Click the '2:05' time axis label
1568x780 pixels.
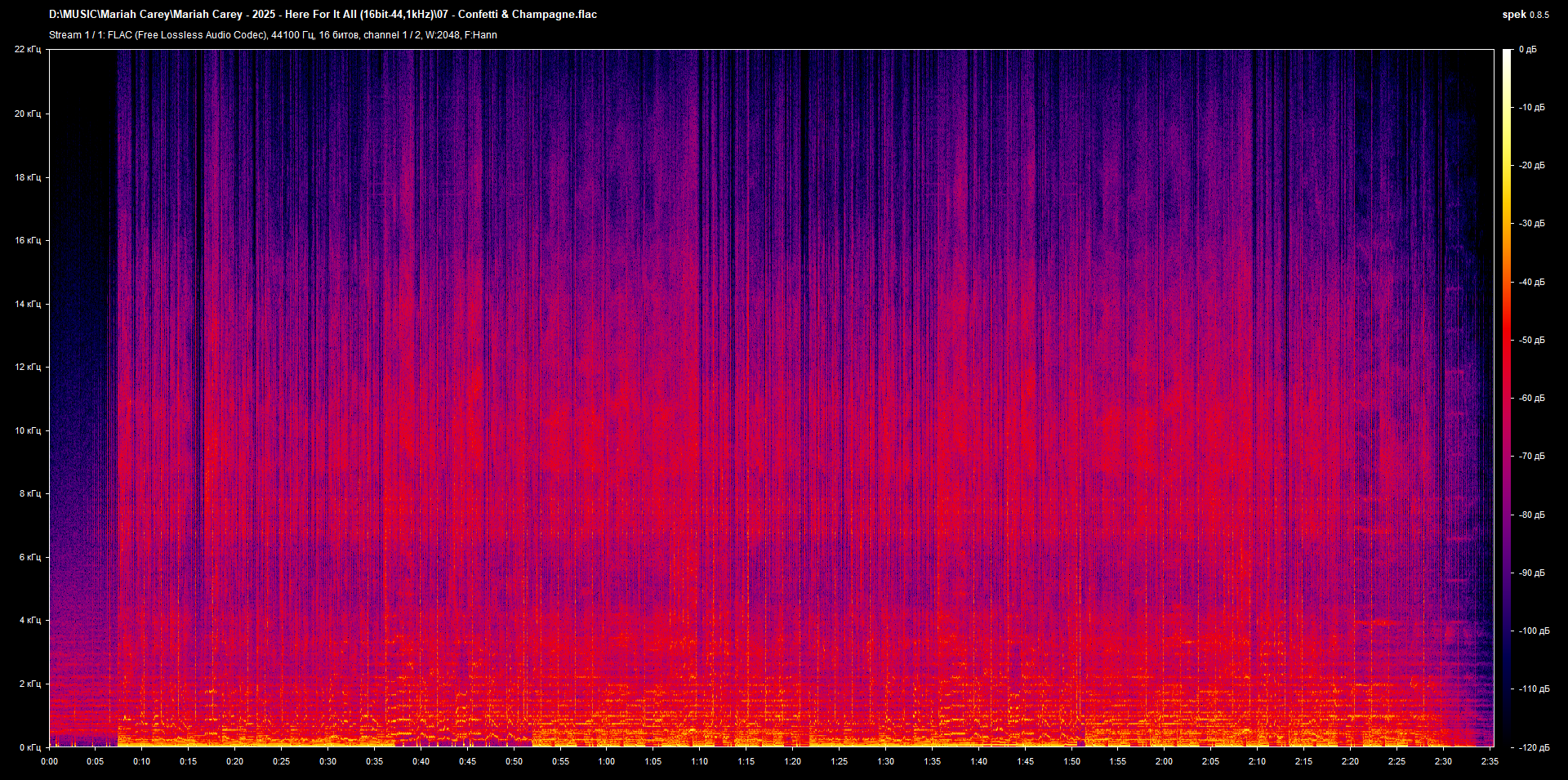1211,761
